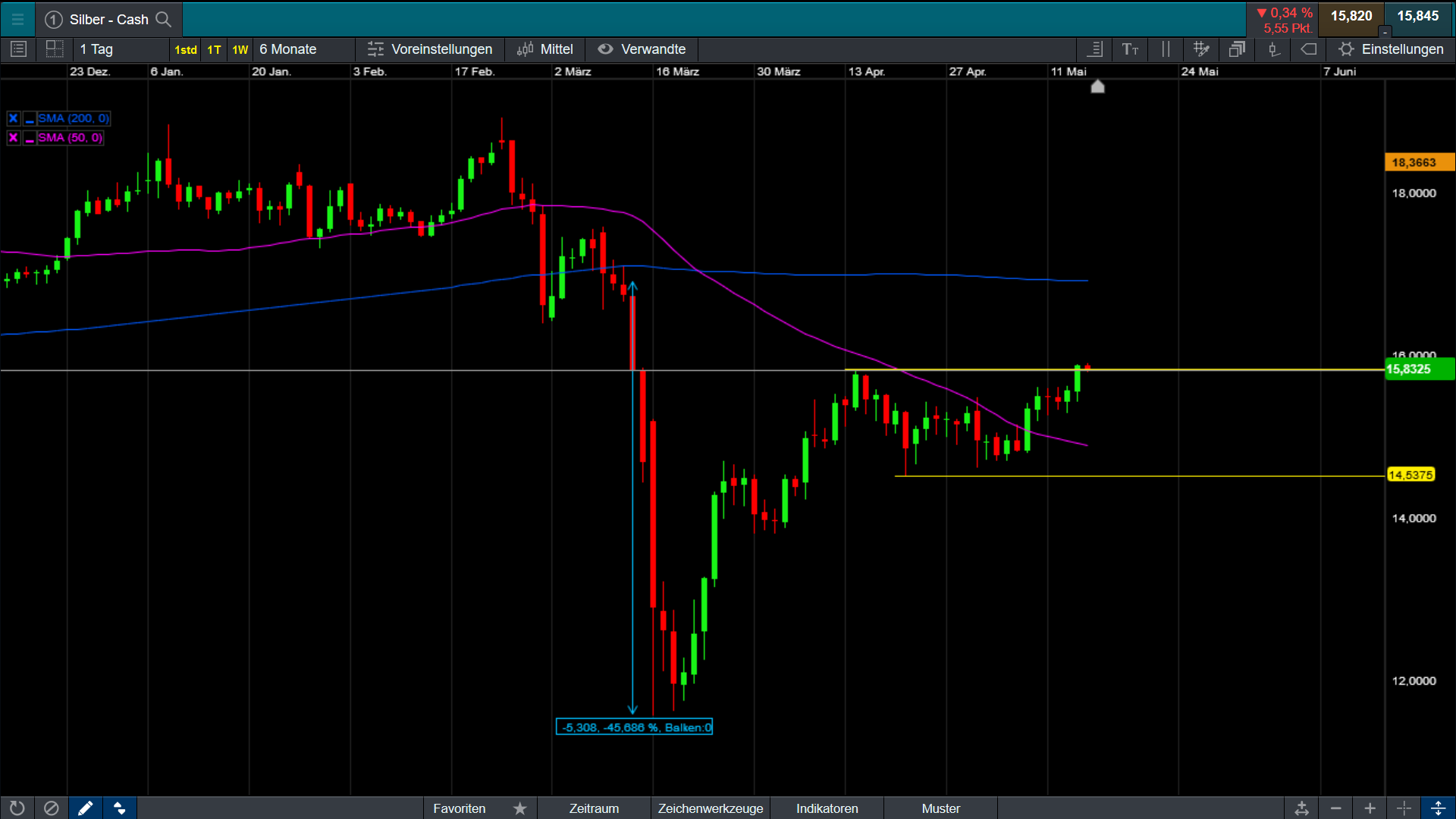Click the price label tag icon
The height and width of the screenshot is (819, 1456).
click(x=1309, y=49)
